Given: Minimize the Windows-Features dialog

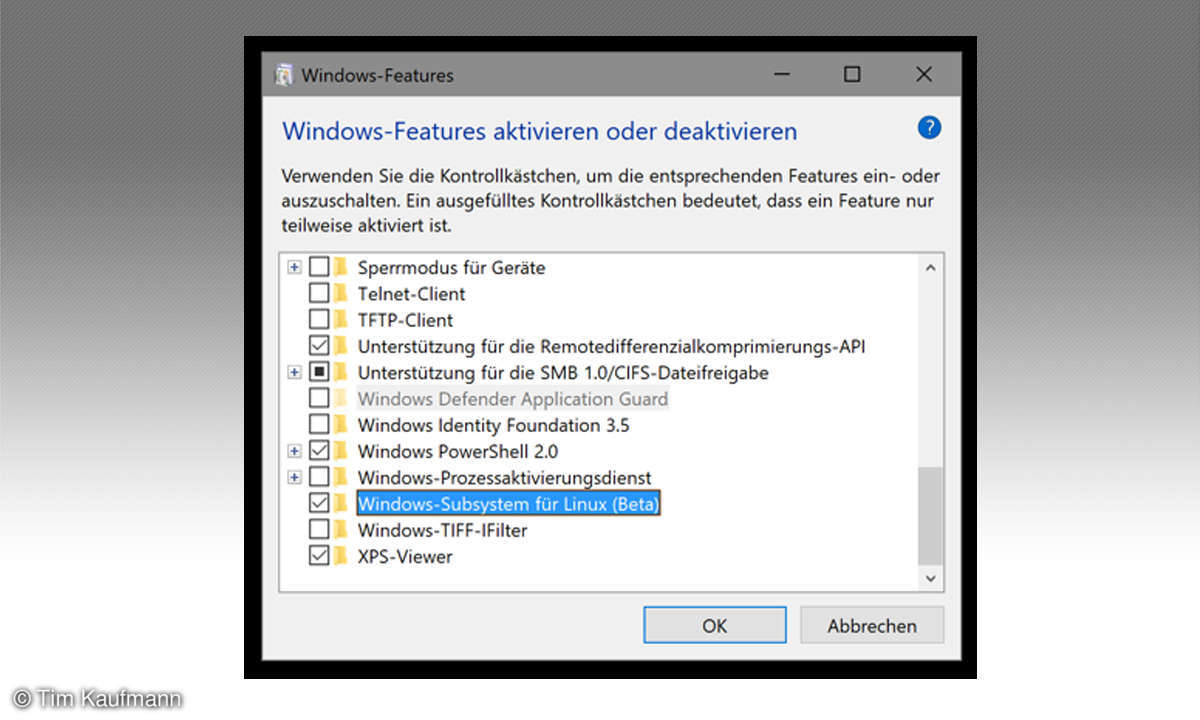Looking at the screenshot, I should [x=780, y=75].
